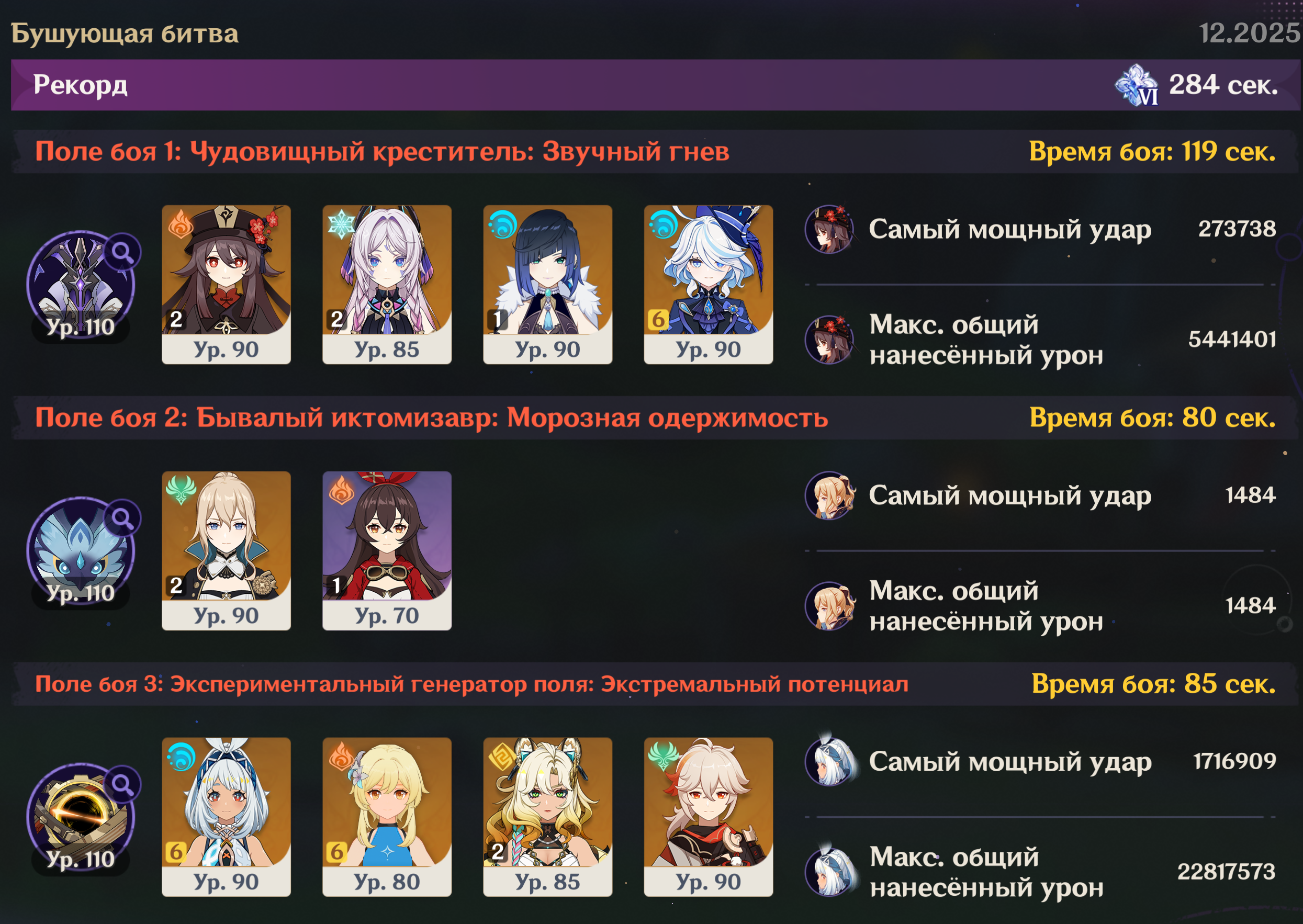Select the Amber character card level 70
This screenshot has height=924, width=1303.
click(x=387, y=551)
